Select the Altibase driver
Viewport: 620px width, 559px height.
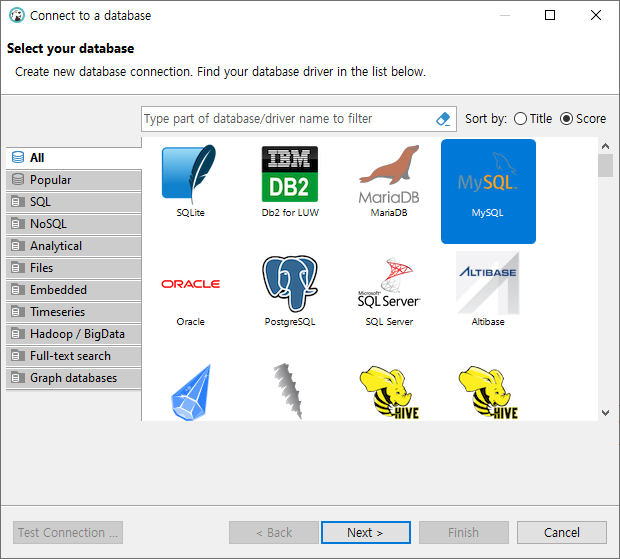(x=488, y=289)
